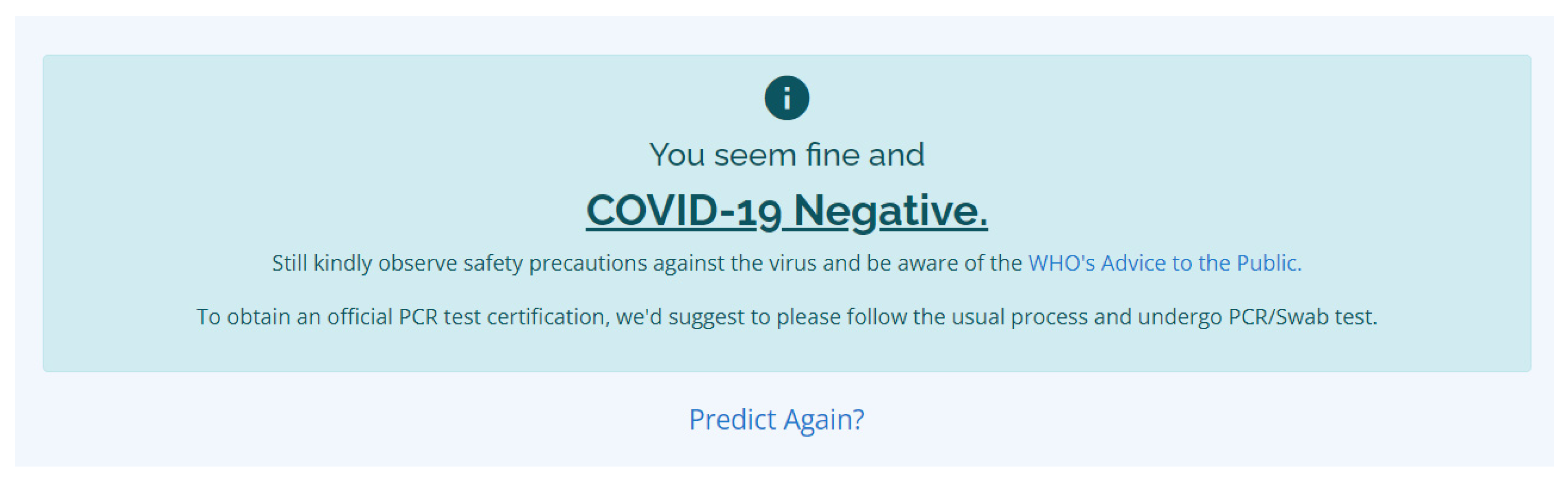Click the COVID-19 Negative heading
The image size is (1568, 480).
pyautogui.click(x=786, y=211)
